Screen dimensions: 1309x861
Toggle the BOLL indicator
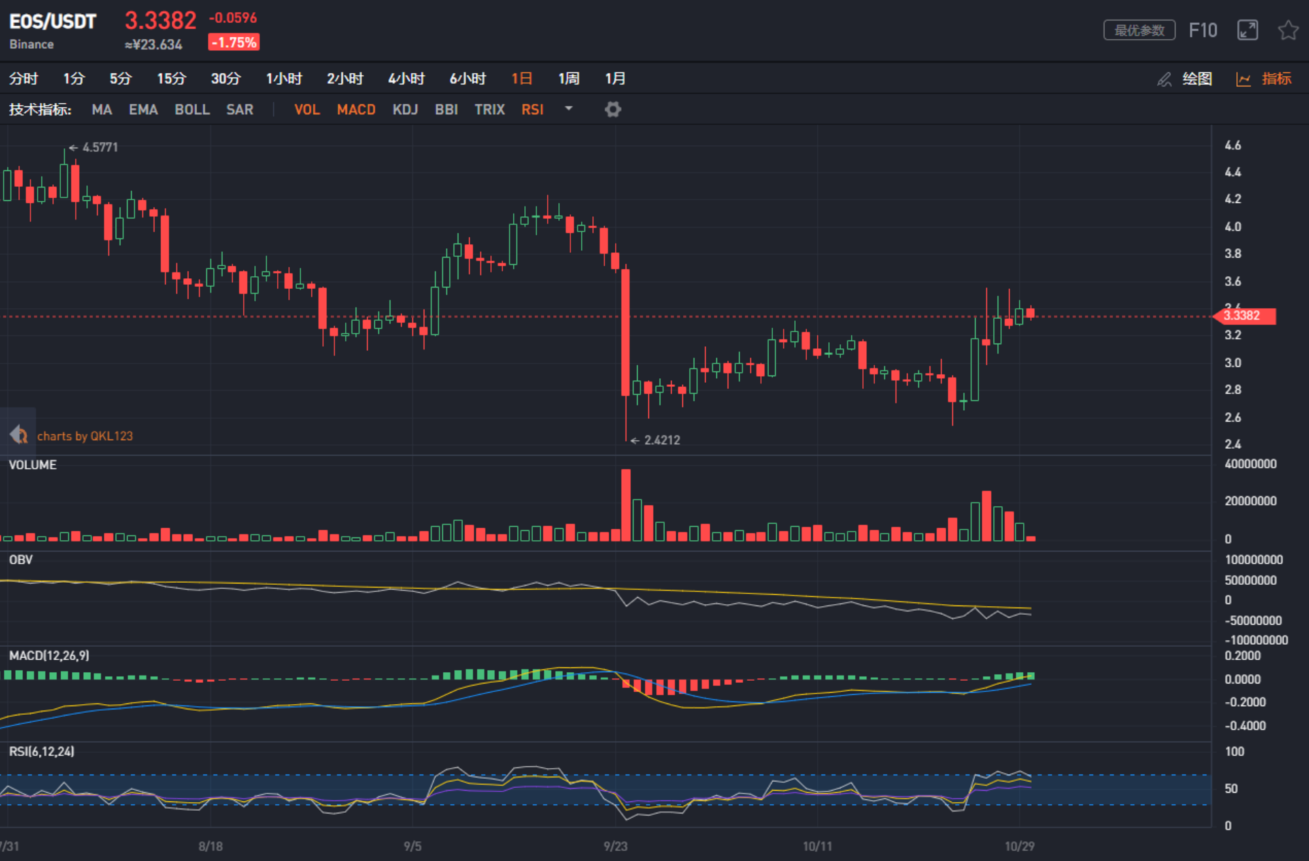pyautogui.click(x=192, y=109)
